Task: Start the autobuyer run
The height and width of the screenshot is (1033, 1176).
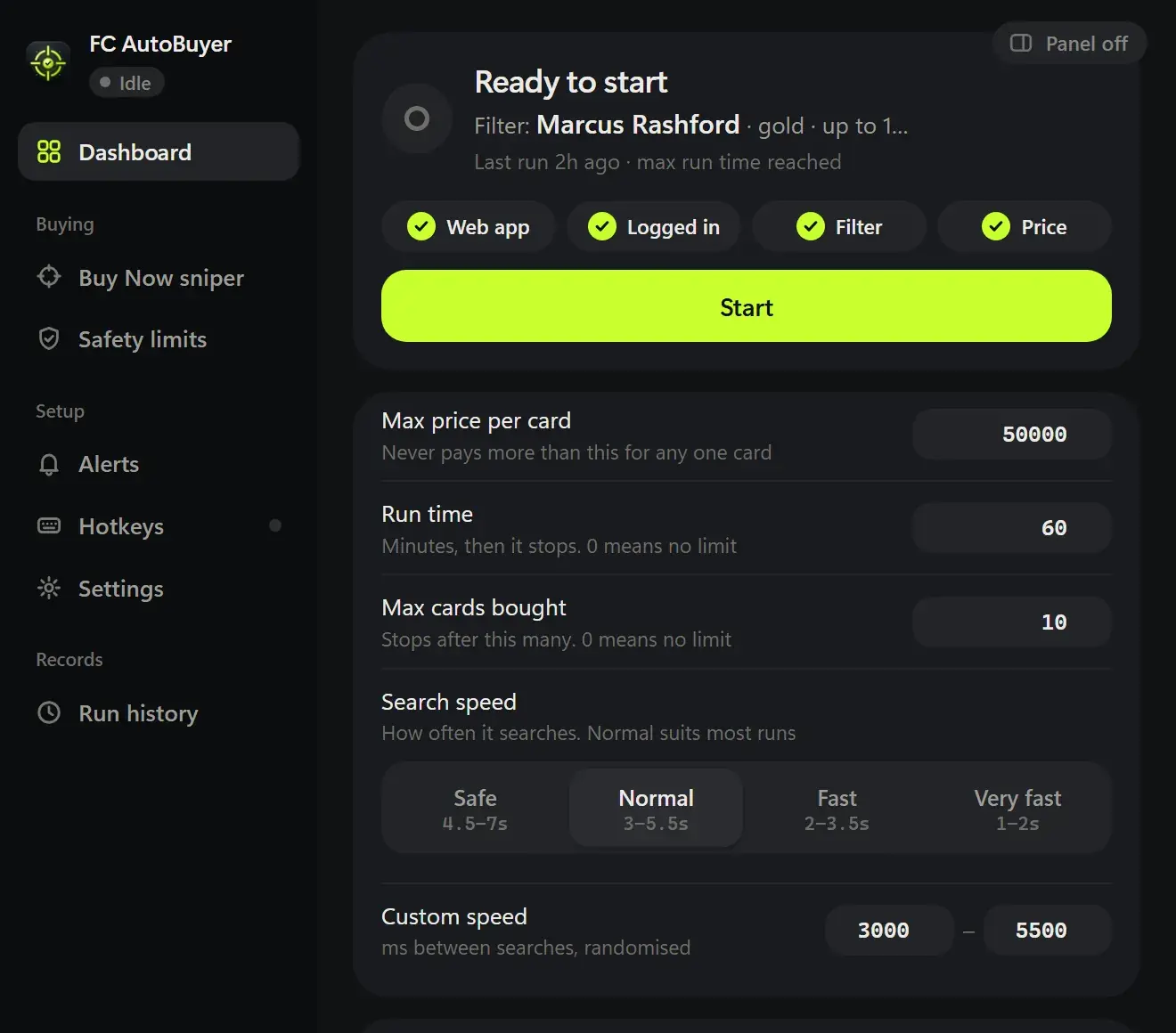Action: click(x=747, y=305)
